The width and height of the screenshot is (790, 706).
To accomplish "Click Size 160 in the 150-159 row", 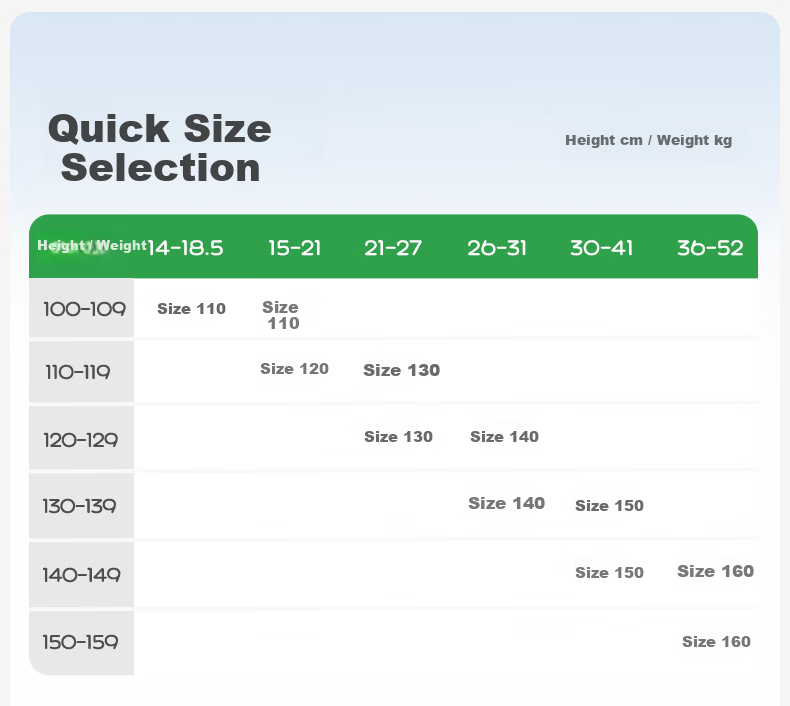I will (x=716, y=641).
